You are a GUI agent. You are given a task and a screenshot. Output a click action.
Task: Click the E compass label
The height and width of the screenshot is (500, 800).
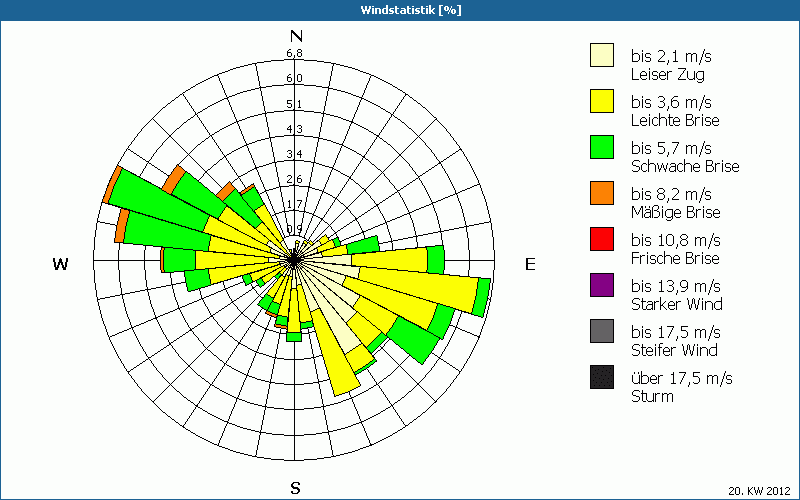coord(530,264)
